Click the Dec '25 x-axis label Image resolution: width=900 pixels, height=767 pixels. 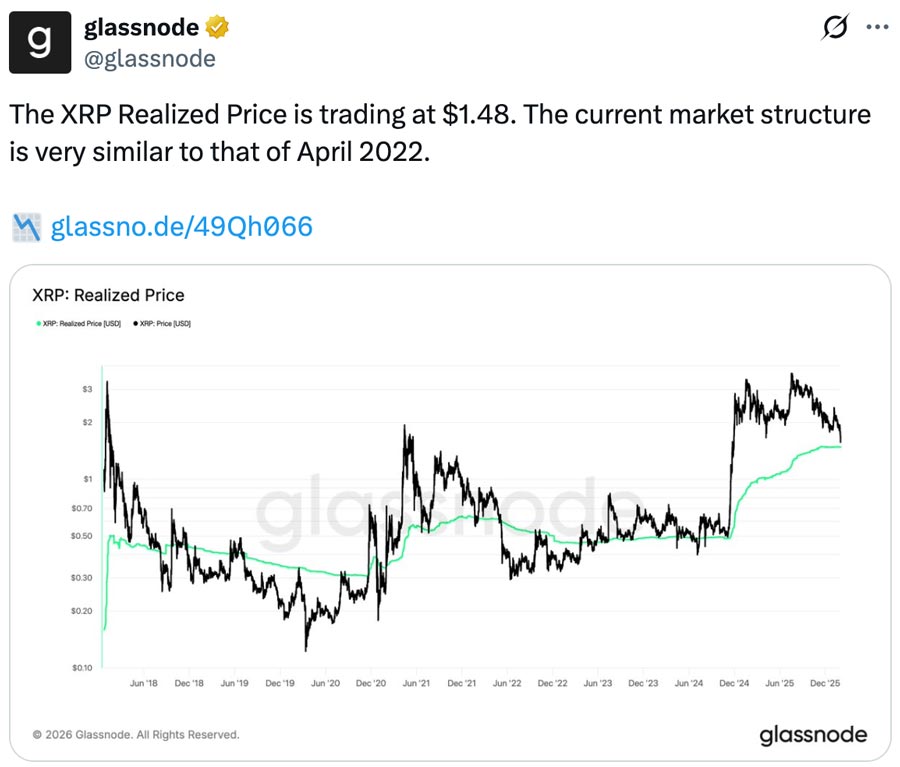point(825,684)
